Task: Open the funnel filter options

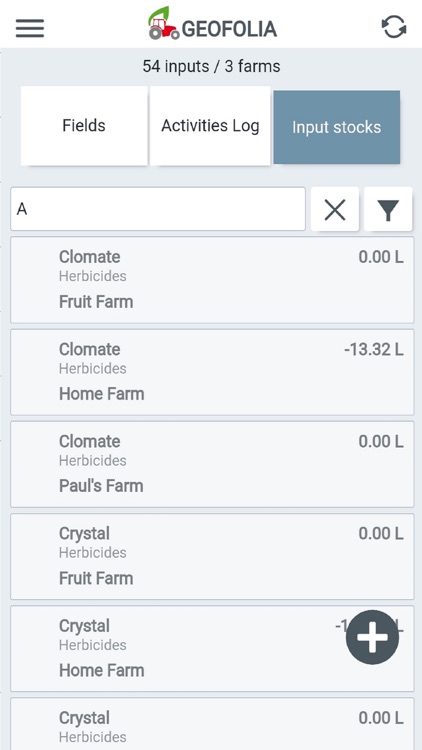Action: point(388,210)
